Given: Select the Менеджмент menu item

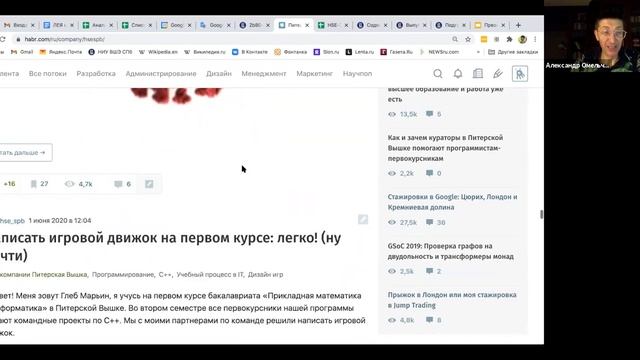Looking at the screenshot, I should point(264,74).
